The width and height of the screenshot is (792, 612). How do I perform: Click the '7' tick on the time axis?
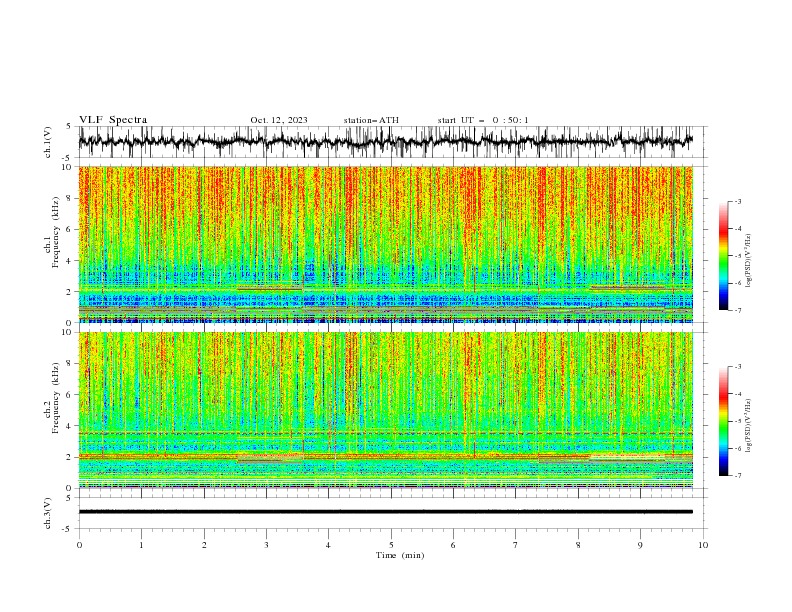tap(516, 545)
